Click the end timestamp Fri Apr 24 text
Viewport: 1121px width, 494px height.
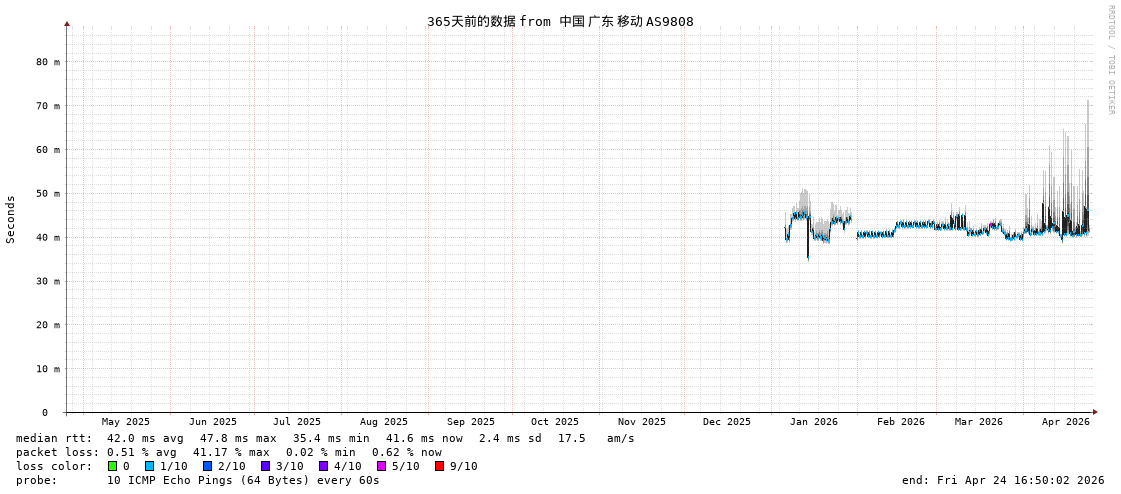click(1003, 480)
